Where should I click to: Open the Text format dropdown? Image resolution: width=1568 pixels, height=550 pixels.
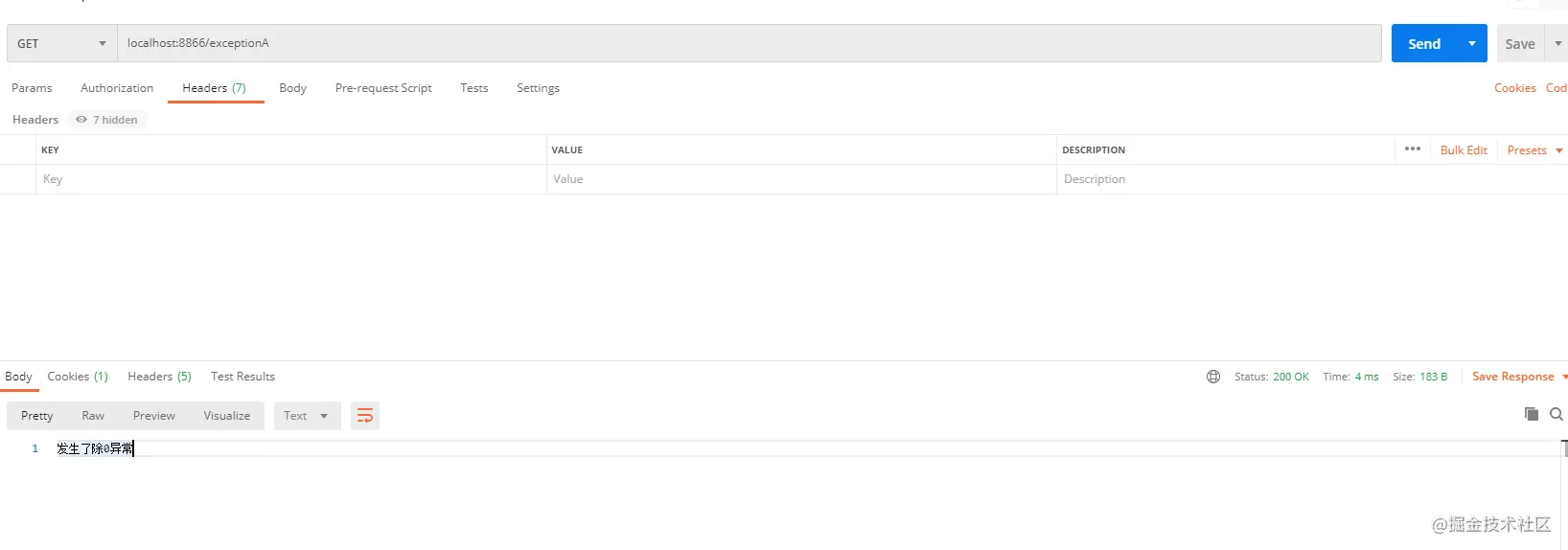(x=307, y=416)
